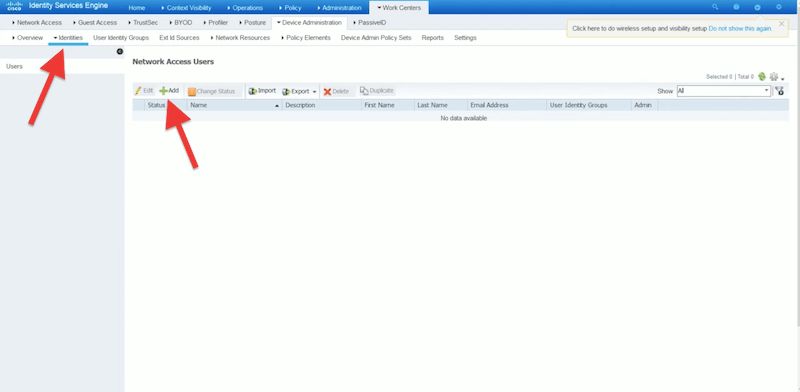Screen dimensions: 800x392
Task: Click the First Name column header
Action: pyautogui.click(x=388, y=105)
